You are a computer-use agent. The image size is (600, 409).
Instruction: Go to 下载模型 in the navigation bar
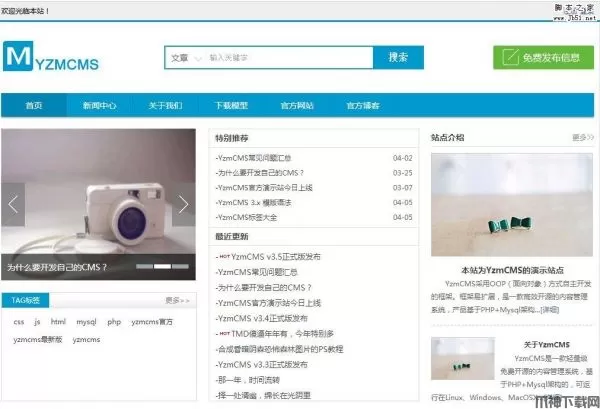(x=231, y=105)
